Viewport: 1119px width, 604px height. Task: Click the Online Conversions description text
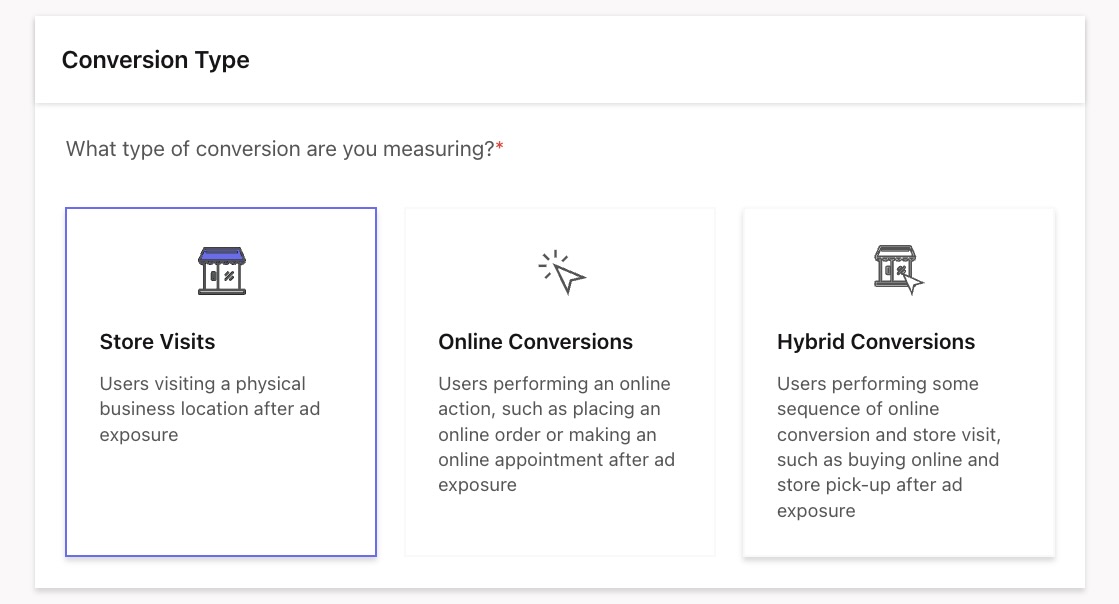(x=556, y=435)
